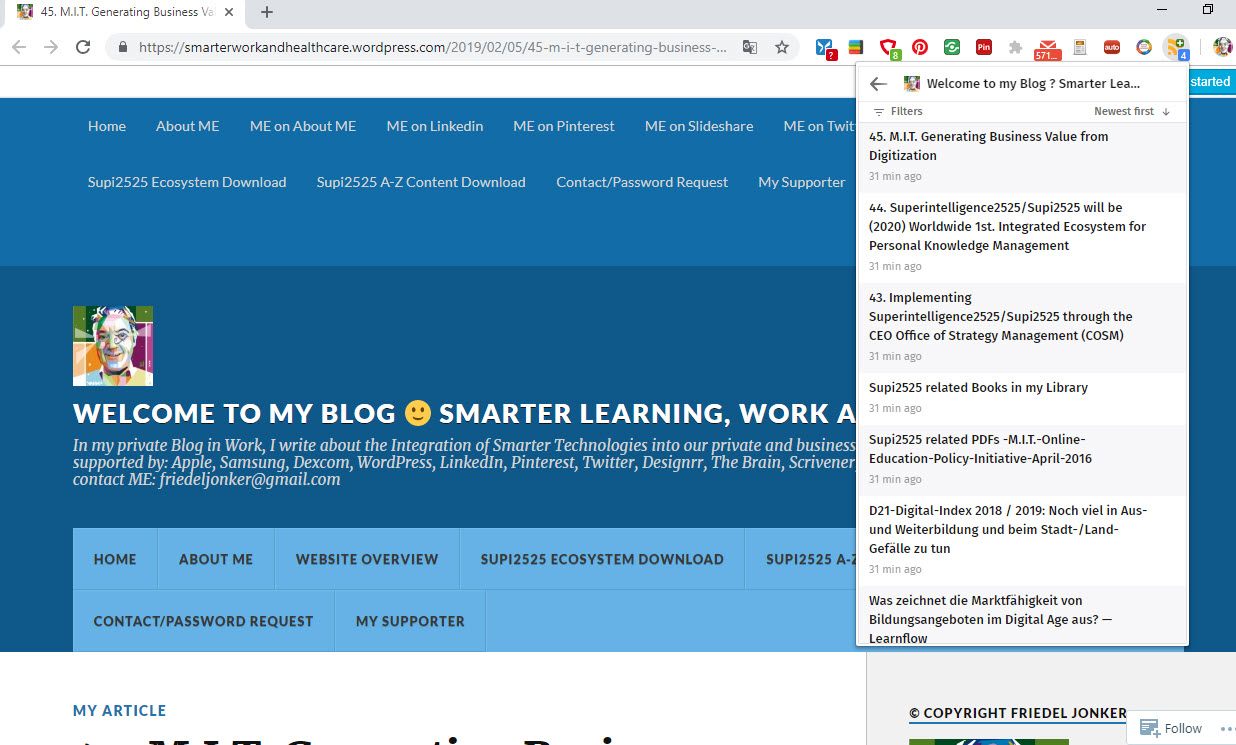Change the 'Newest first' sort order
The height and width of the screenshot is (745, 1236).
pyautogui.click(x=1131, y=111)
